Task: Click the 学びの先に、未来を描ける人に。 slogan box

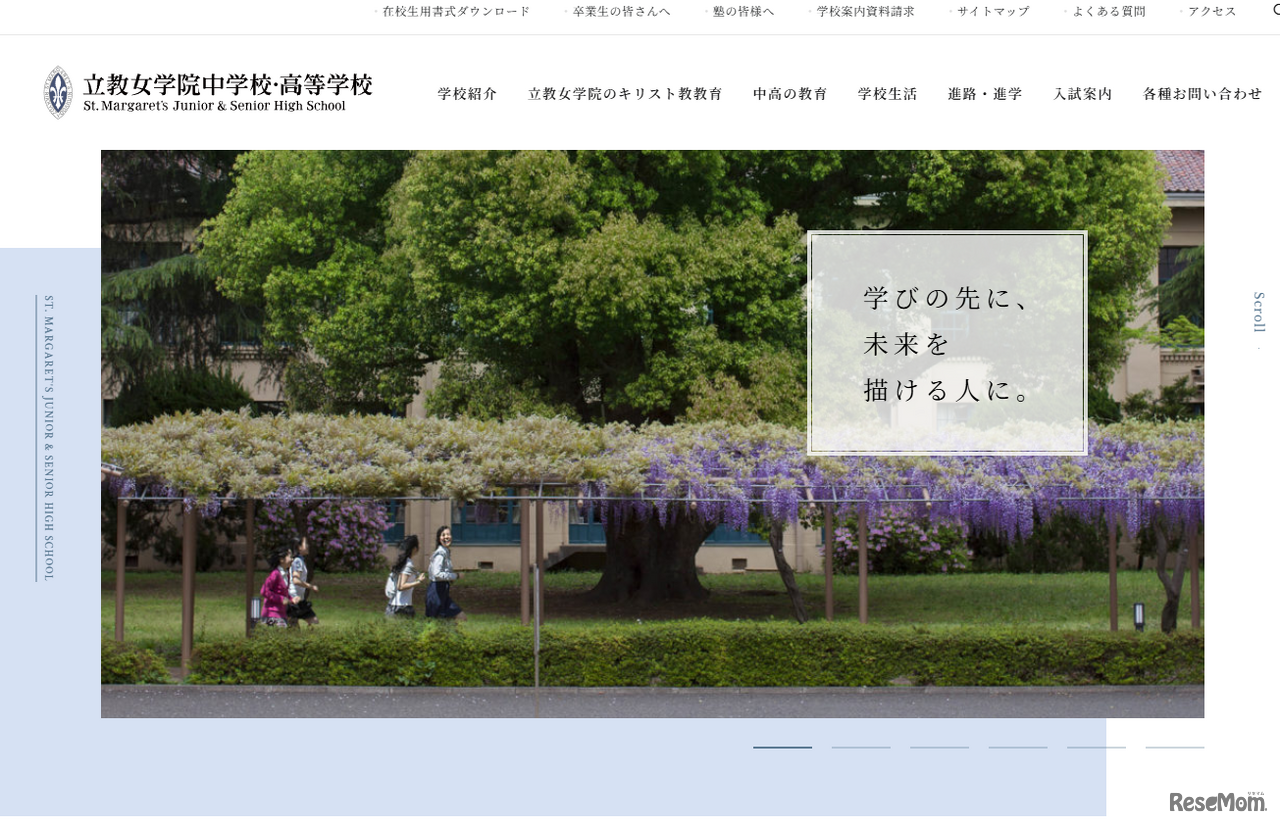Action: (947, 344)
